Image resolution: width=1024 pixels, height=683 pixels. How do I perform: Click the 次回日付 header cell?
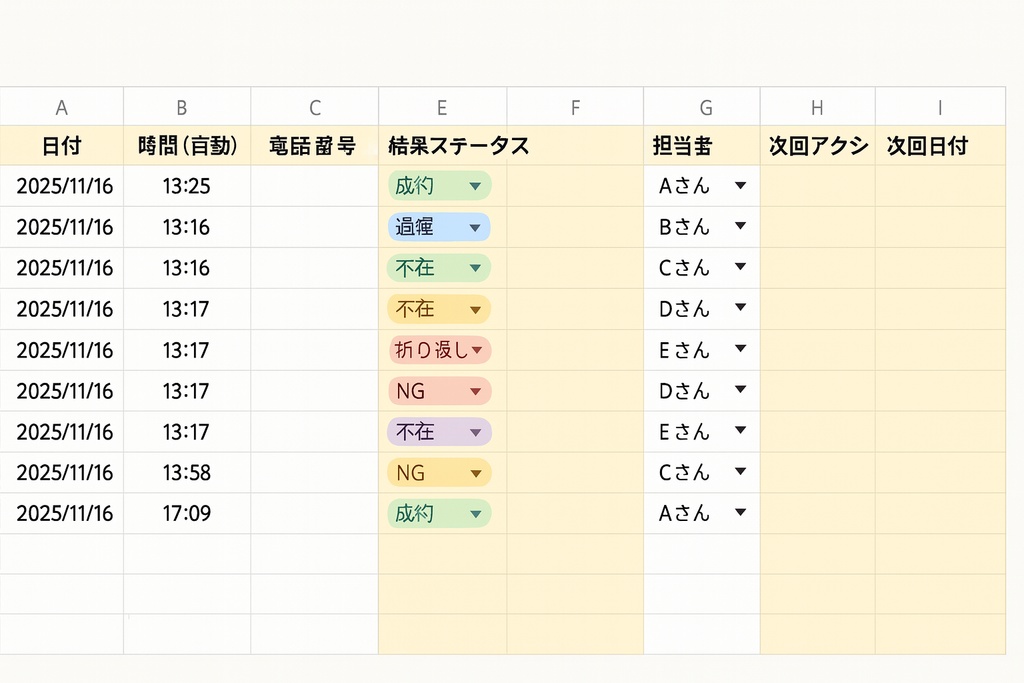tap(940, 146)
